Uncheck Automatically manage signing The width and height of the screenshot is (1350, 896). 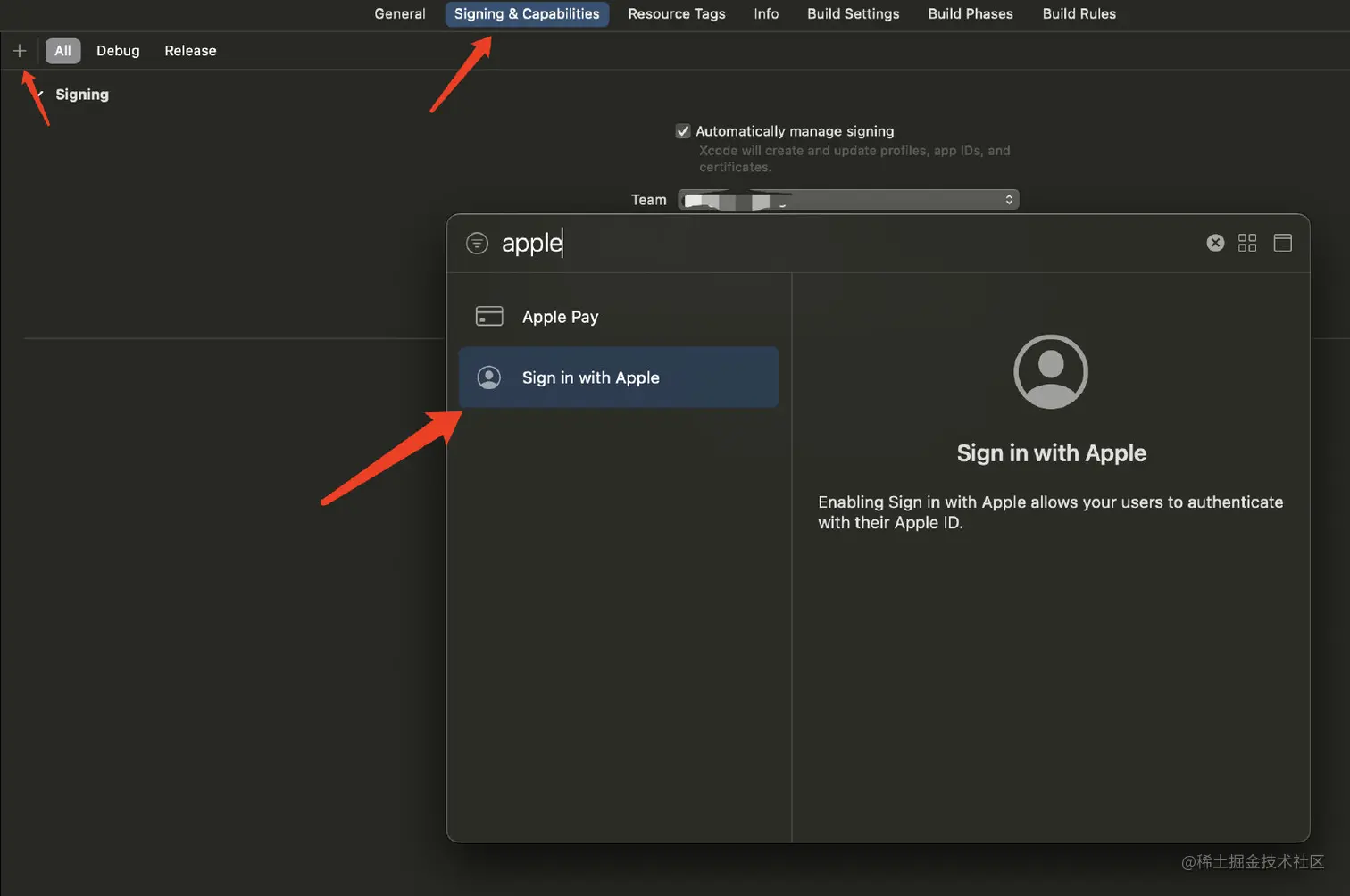tap(682, 130)
